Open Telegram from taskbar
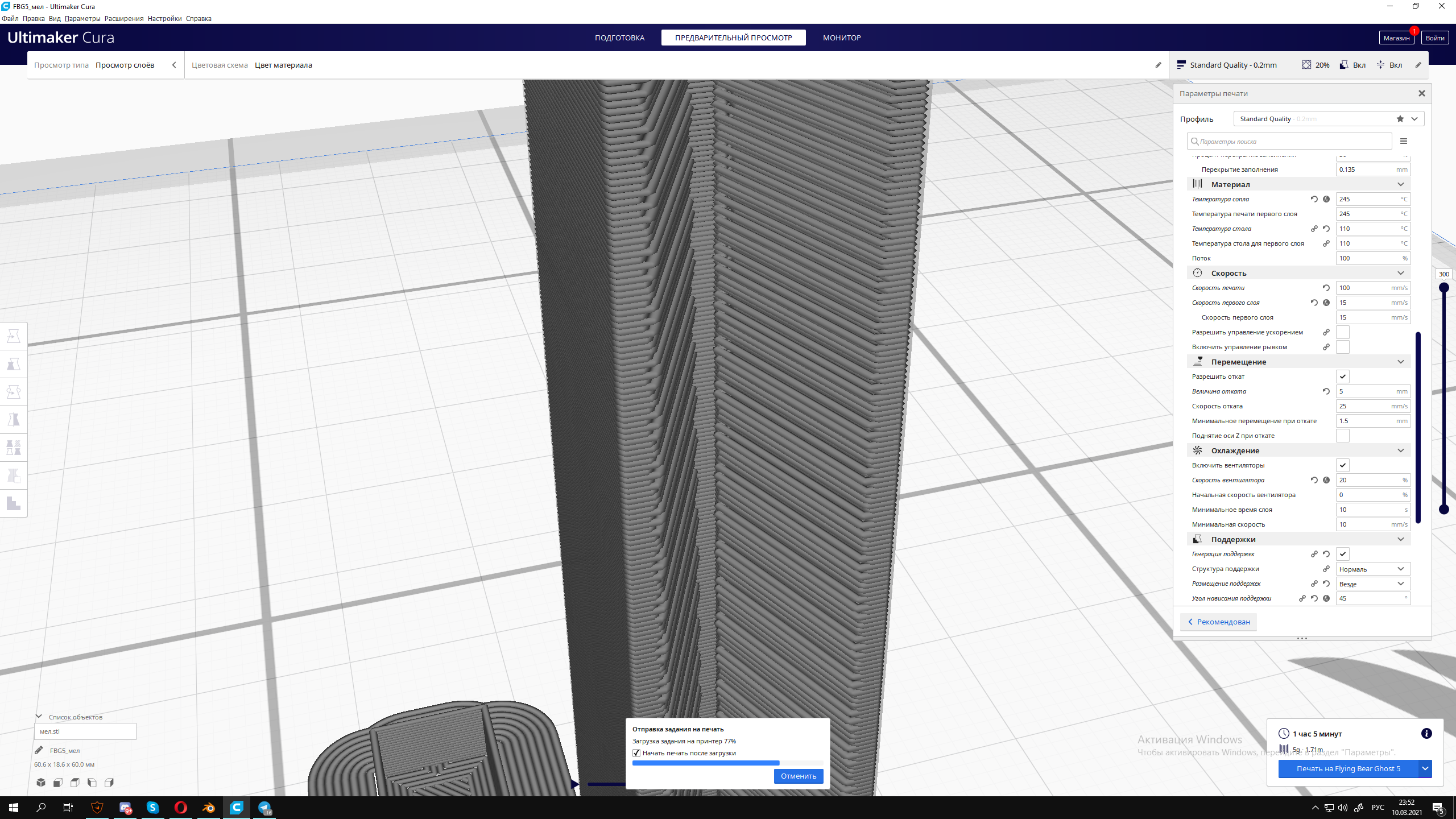Viewport: 1456px width, 819px height. [265, 808]
